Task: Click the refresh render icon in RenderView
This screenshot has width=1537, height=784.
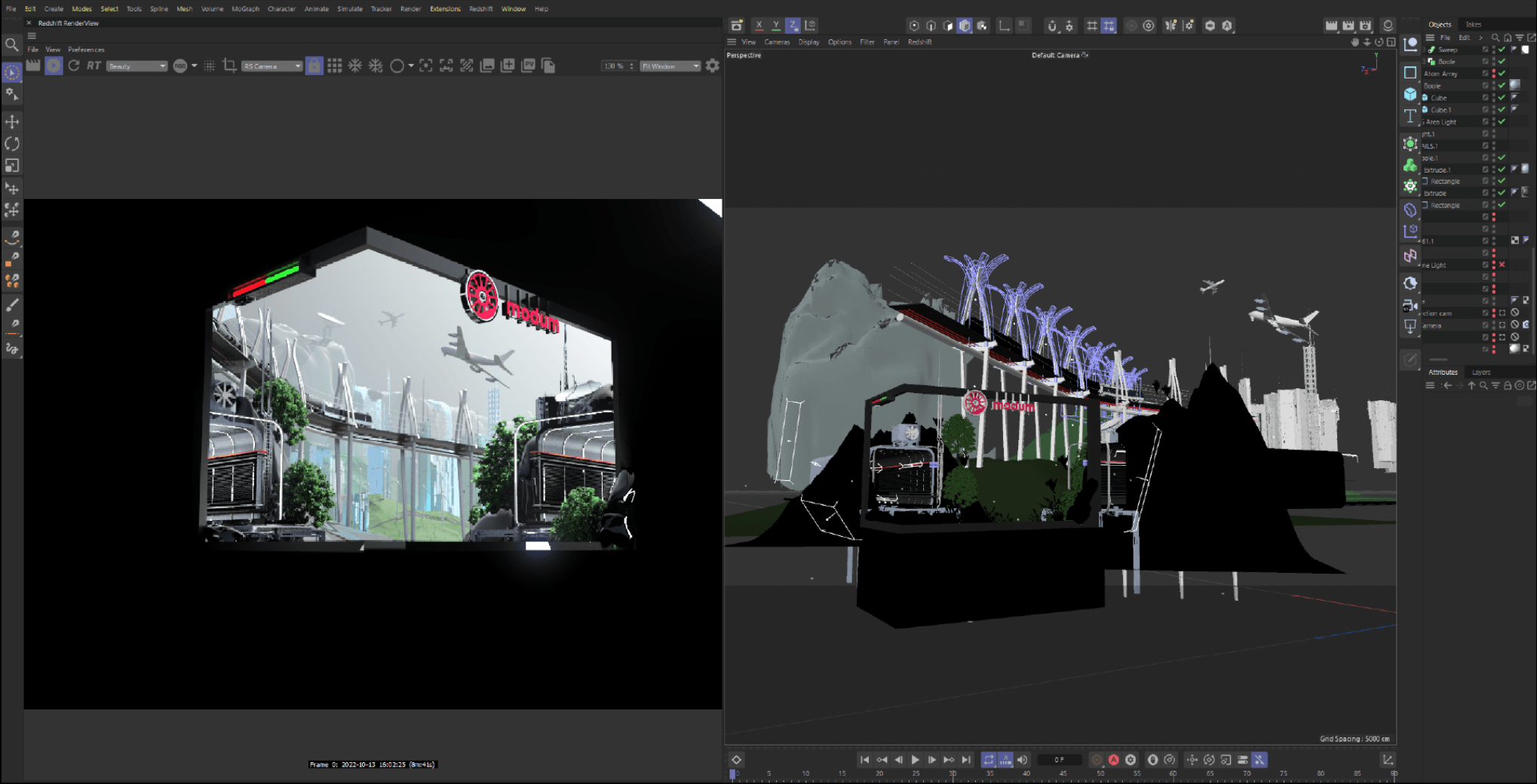Action: [x=74, y=66]
